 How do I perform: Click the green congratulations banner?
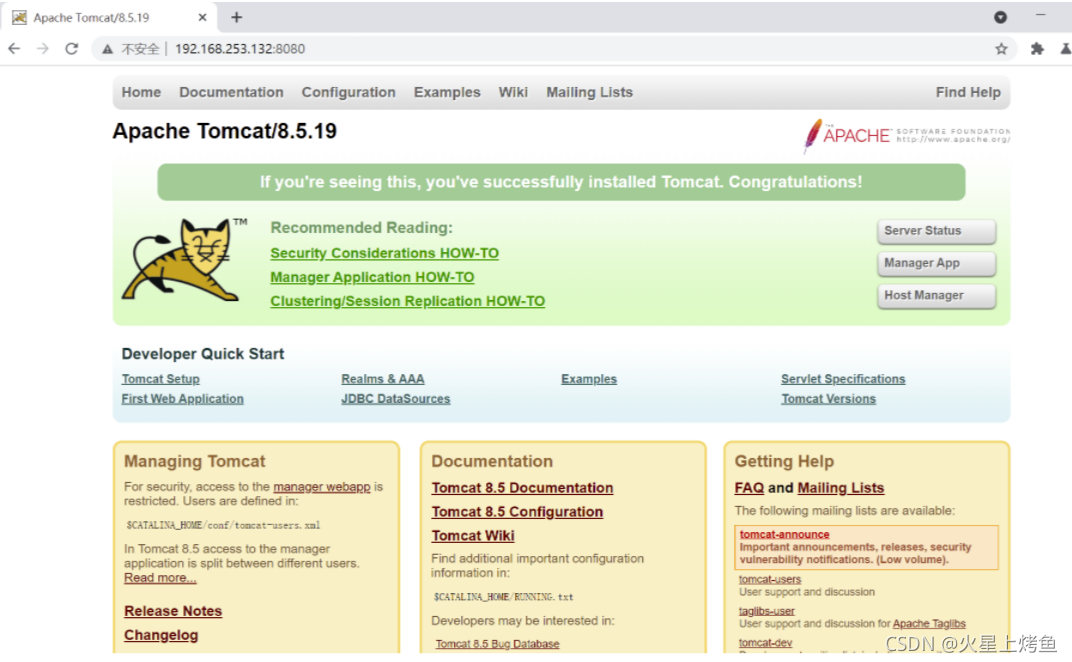click(x=561, y=182)
